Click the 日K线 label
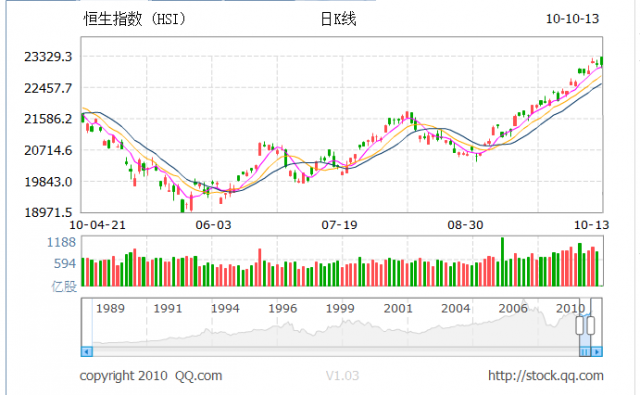This screenshot has height=395, width=640. coord(338,19)
